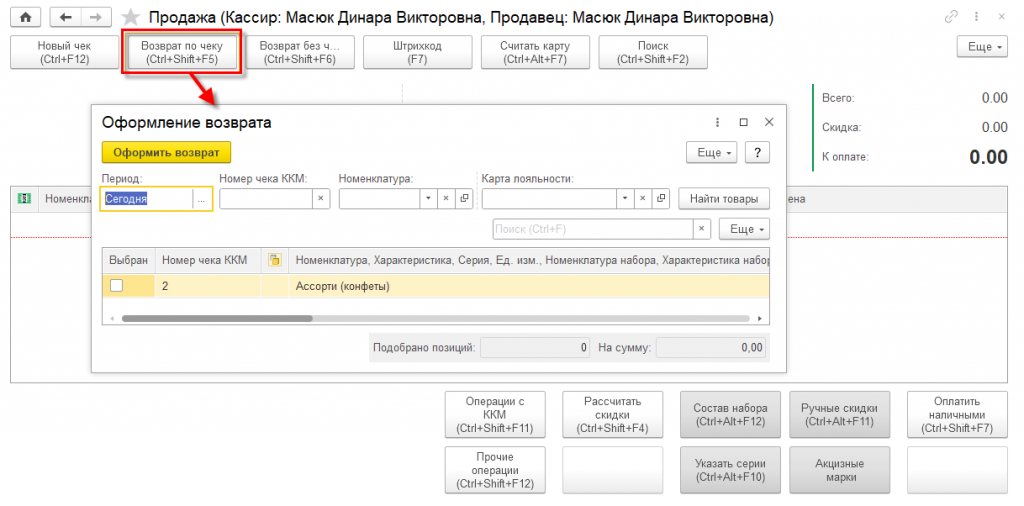Expand the Номенклатура dropdown list

pos(428,198)
